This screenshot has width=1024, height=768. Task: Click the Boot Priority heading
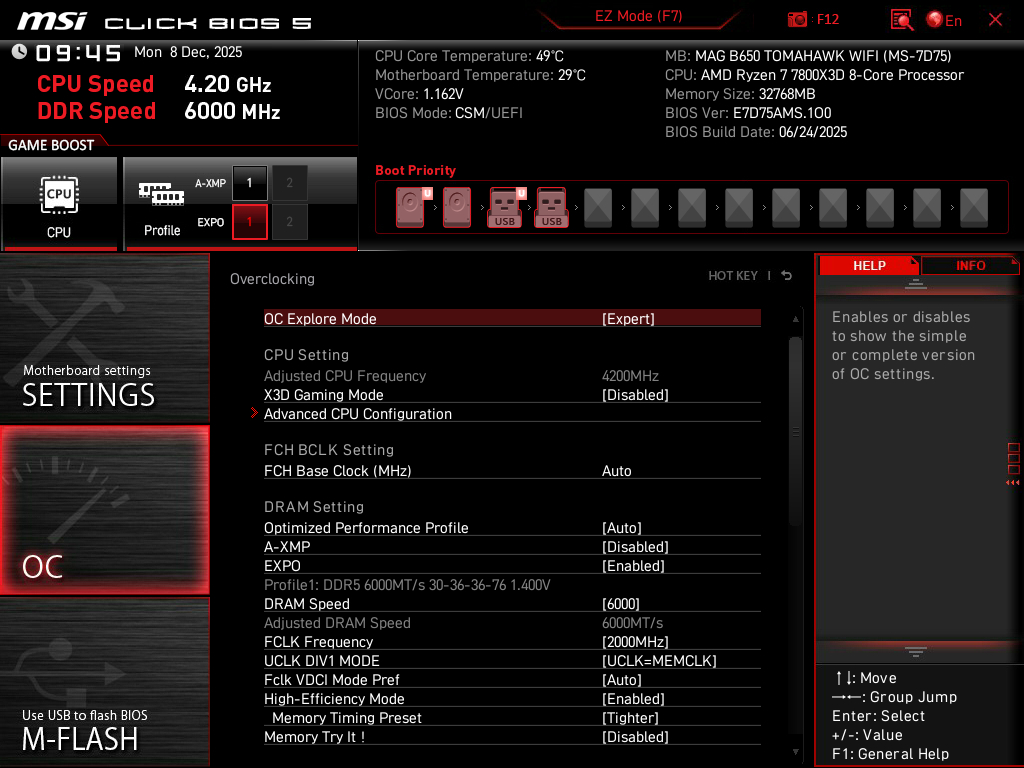[x=415, y=170]
